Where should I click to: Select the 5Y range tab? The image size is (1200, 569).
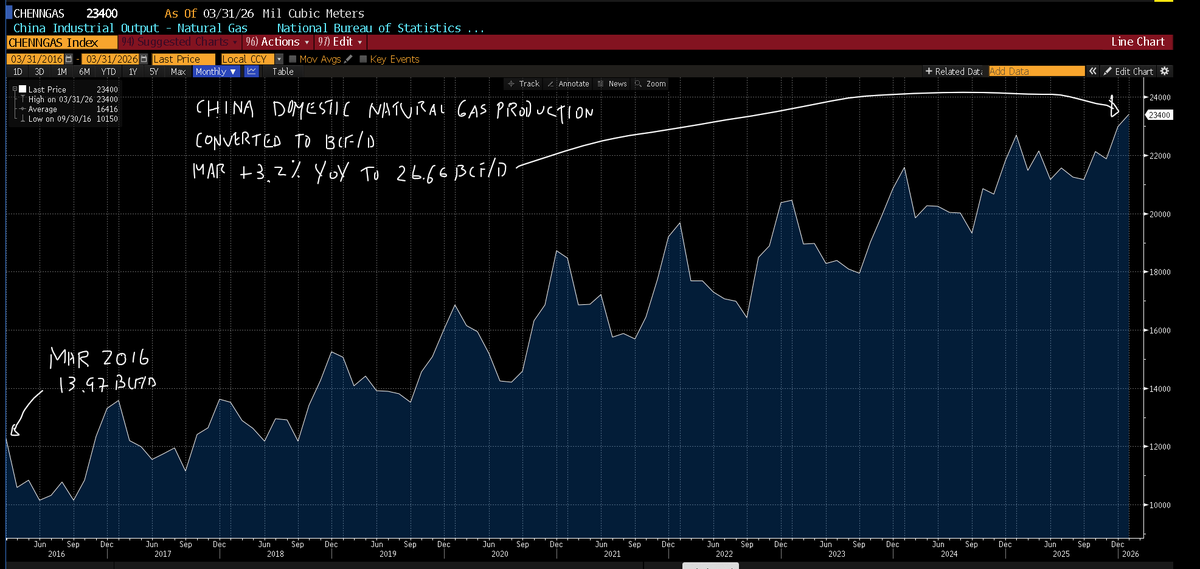click(154, 72)
